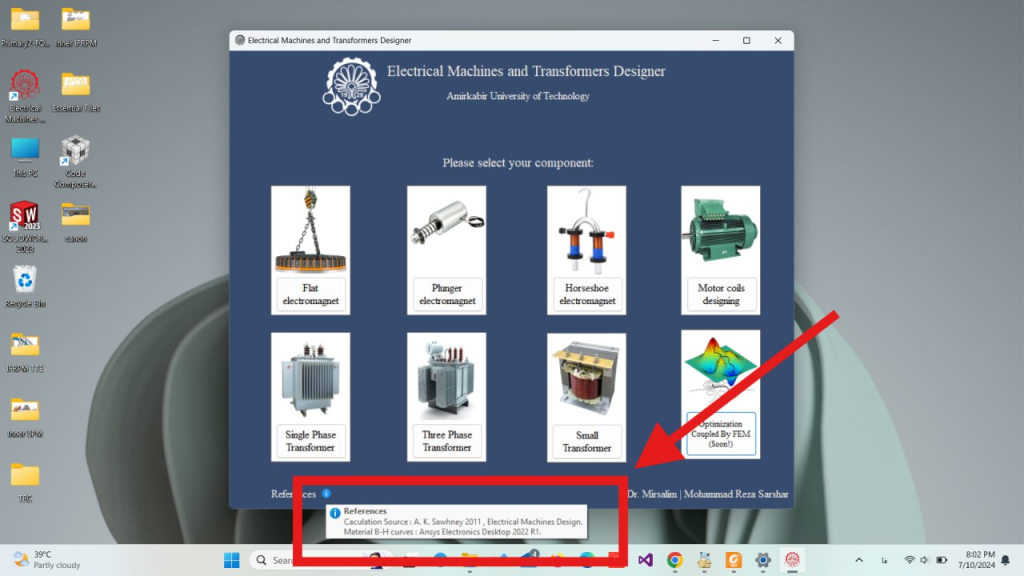Open the Motor coils designing module
This screenshot has width=1024, height=576.
point(720,294)
